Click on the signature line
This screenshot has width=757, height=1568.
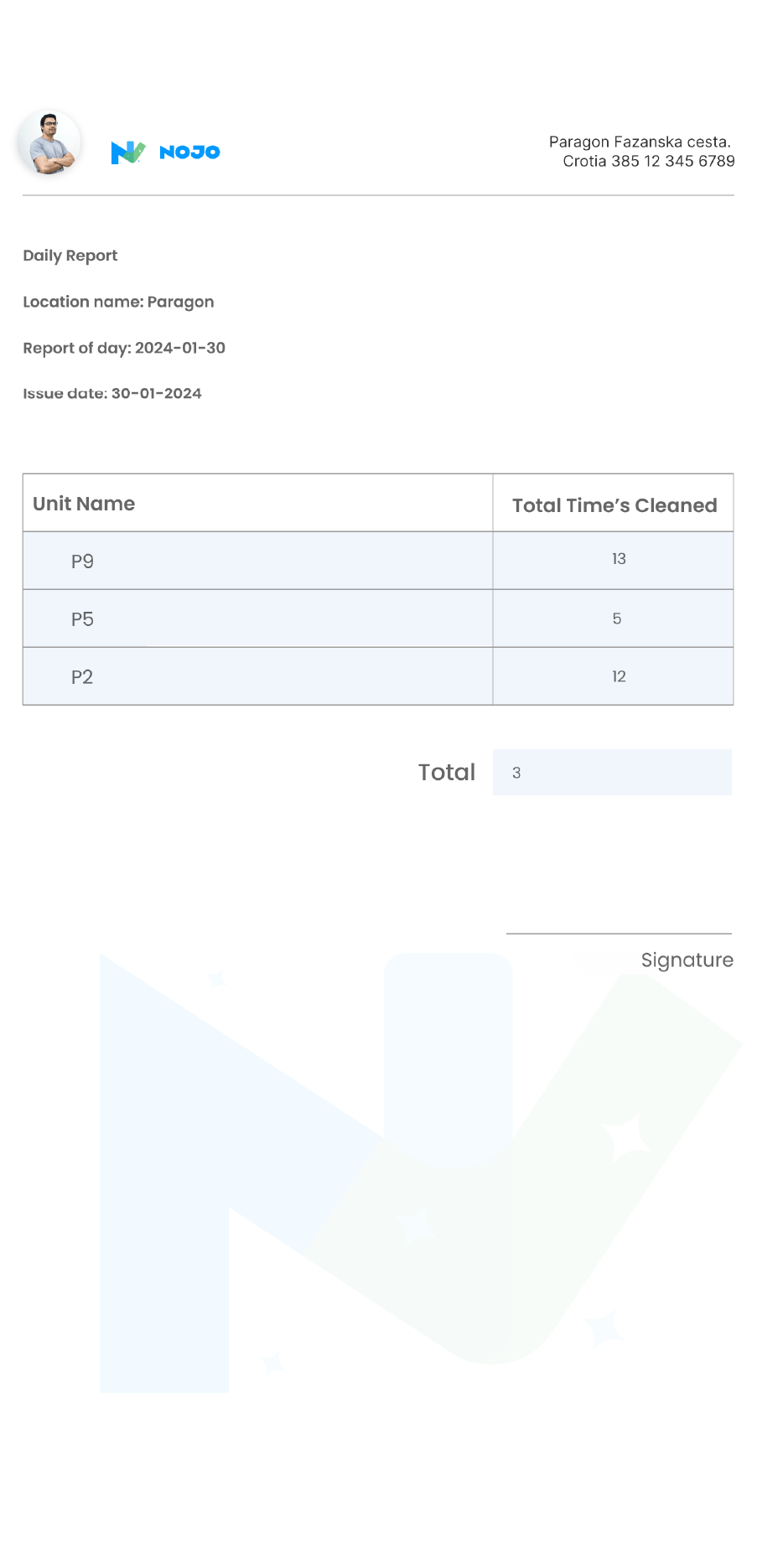tap(619, 933)
